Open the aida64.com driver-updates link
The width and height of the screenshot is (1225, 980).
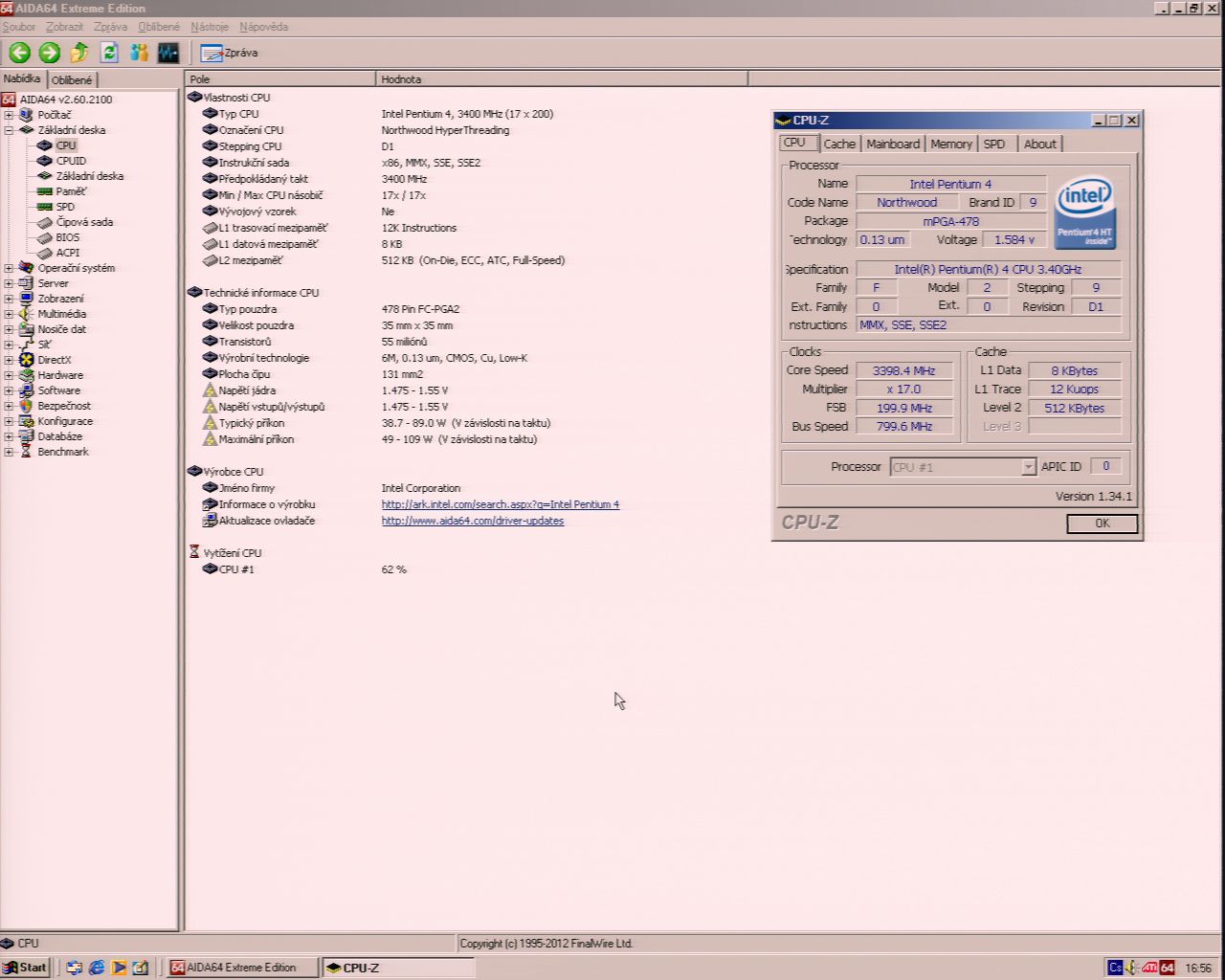473,521
